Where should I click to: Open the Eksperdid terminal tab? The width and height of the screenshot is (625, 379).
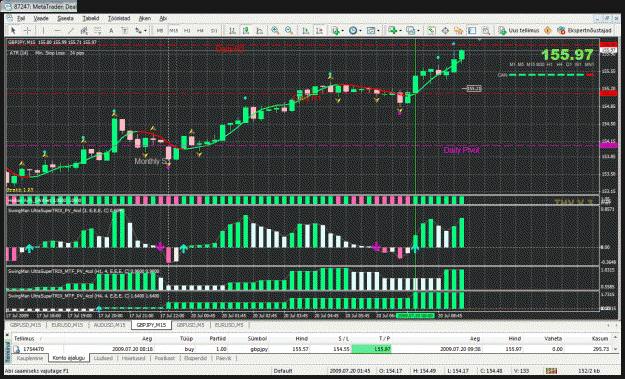(195, 358)
